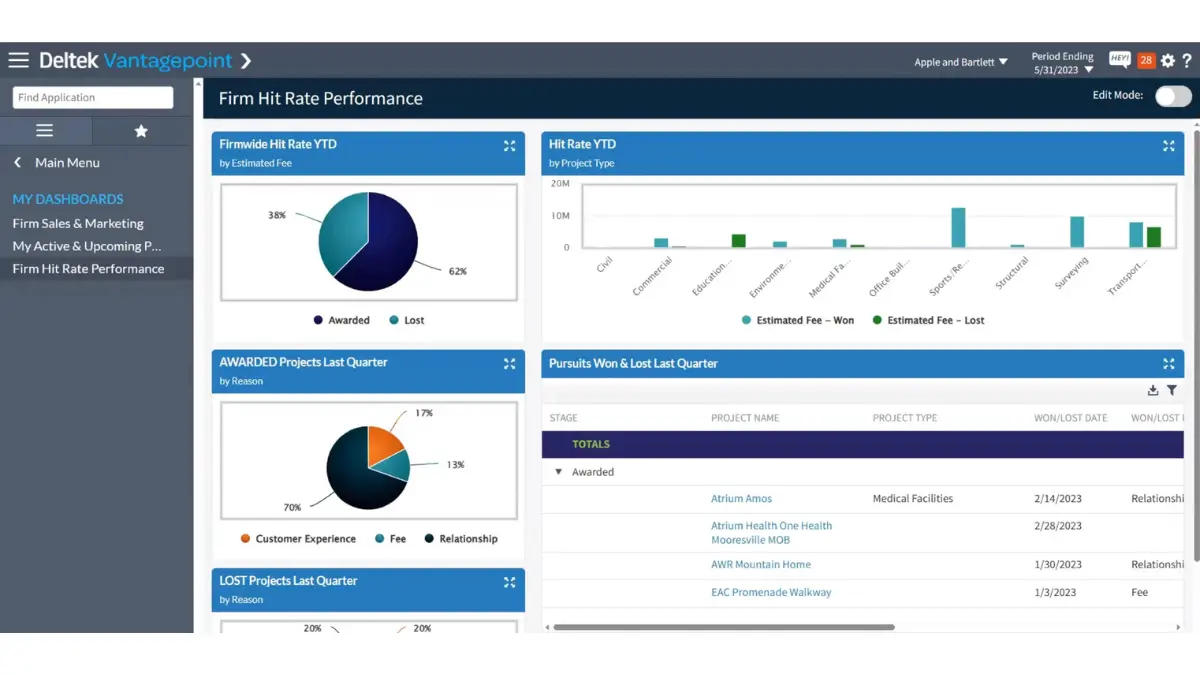Maximize the Hit Rate YTD chart
The width and height of the screenshot is (1200, 675).
coord(1169,146)
